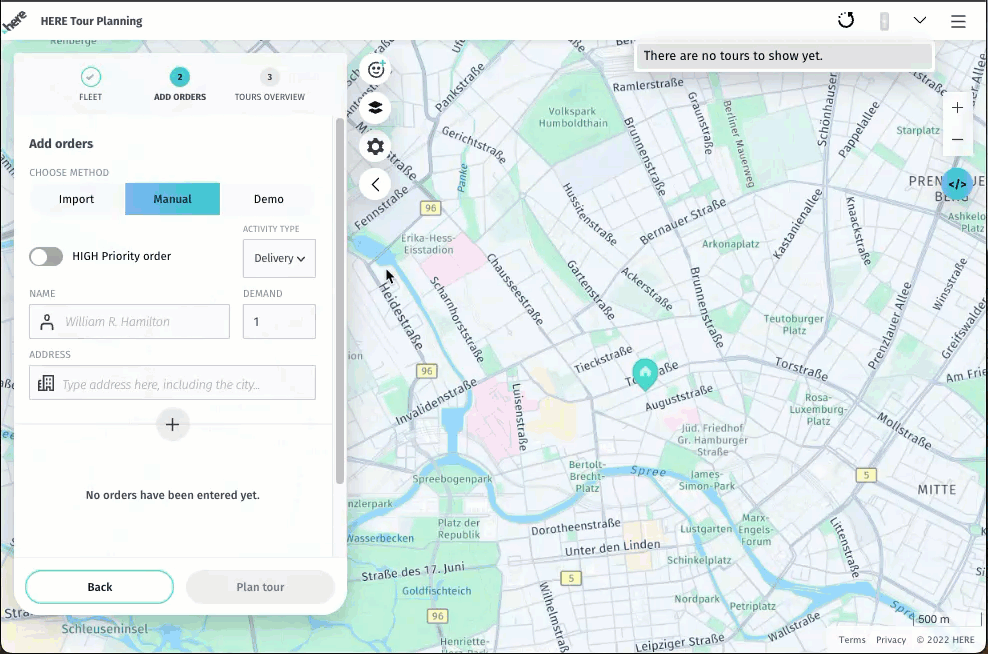Screen dimensions: 988x654
Task: Choose the Demo method
Action: point(268,199)
